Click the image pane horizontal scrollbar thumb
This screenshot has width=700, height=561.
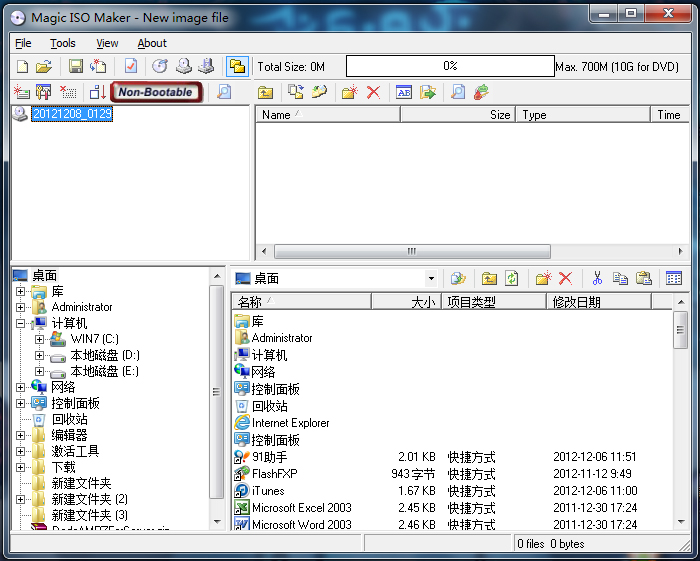(412, 251)
